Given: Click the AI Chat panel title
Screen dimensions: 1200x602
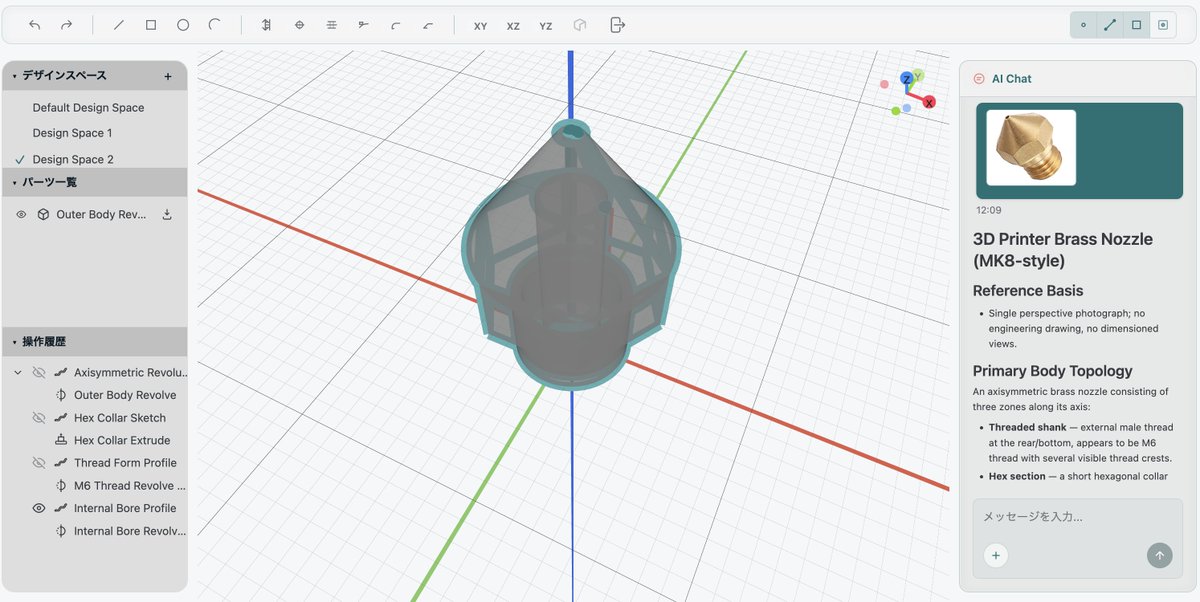Looking at the screenshot, I should [1012, 79].
